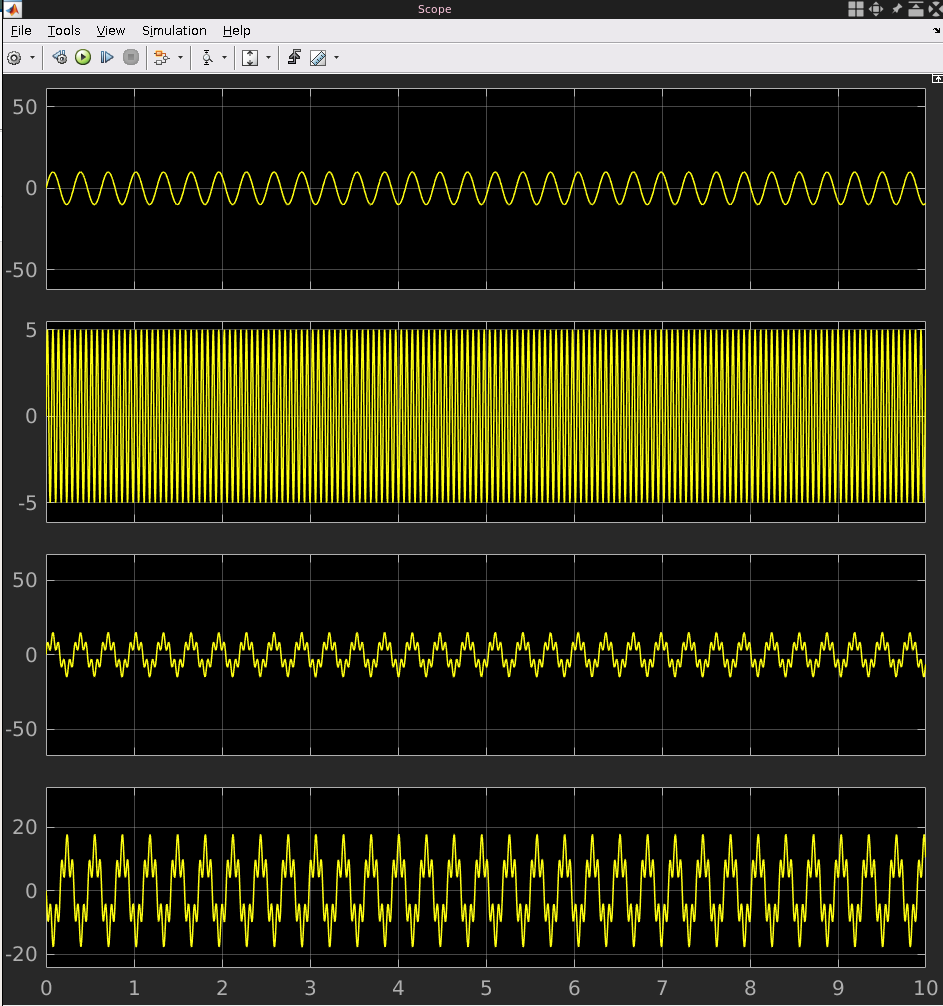Expand the axes scaling dropdown arrow
Image resolution: width=943 pixels, height=1006 pixels.
268,58
